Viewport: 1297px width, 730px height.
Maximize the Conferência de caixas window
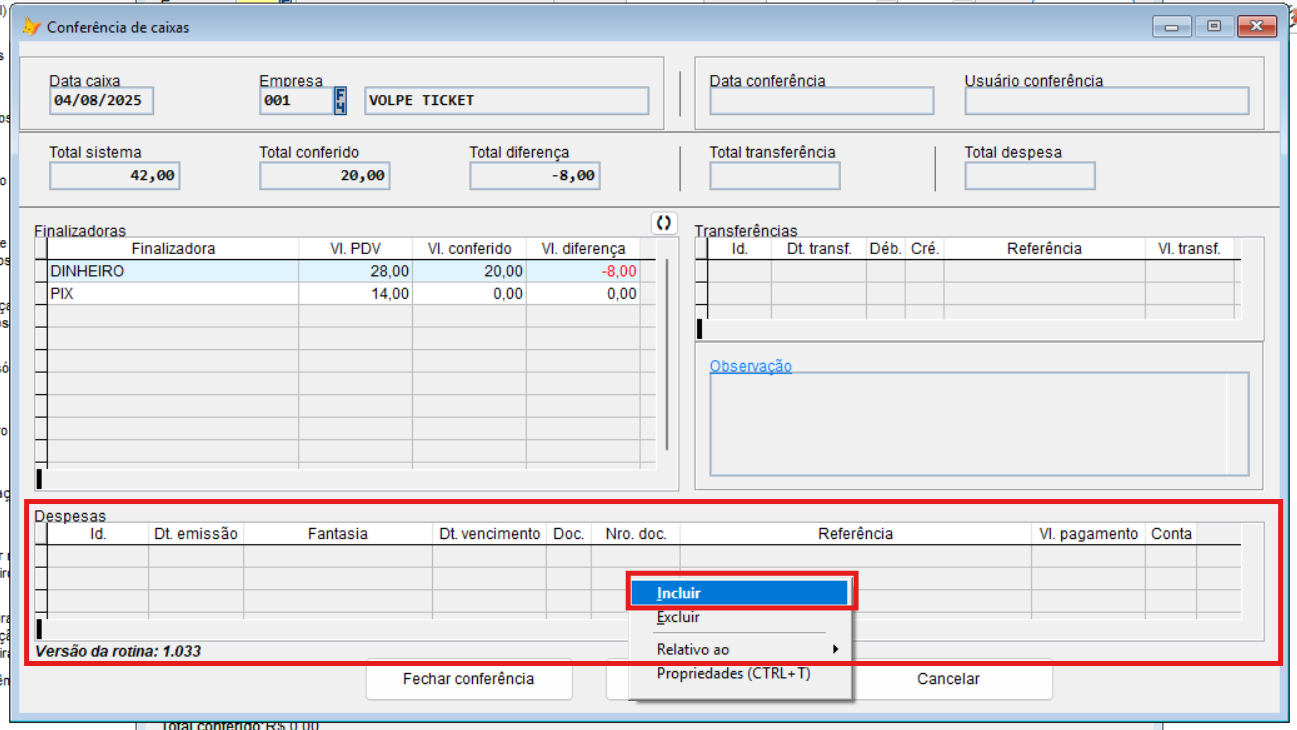pyautogui.click(x=1214, y=27)
